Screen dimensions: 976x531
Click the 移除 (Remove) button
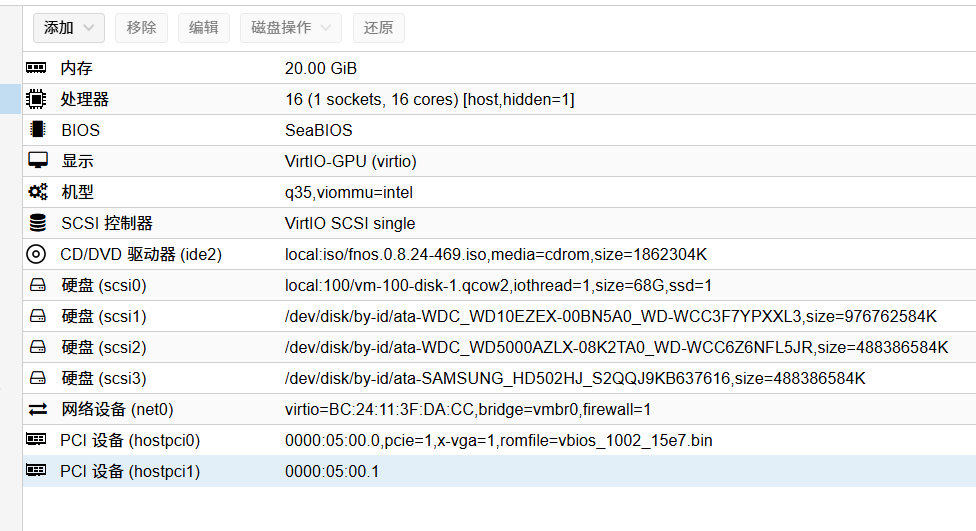pos(141,28)
